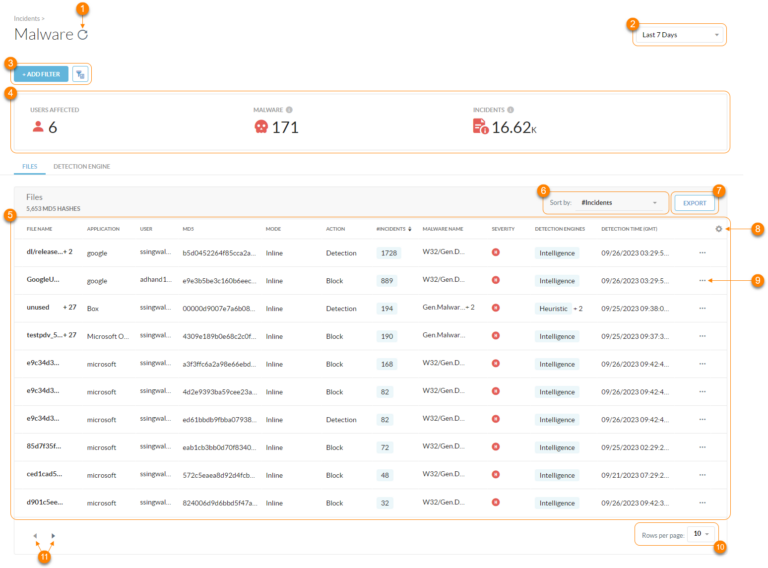
Task: Click incident count 190
Action: click(387, 336)
